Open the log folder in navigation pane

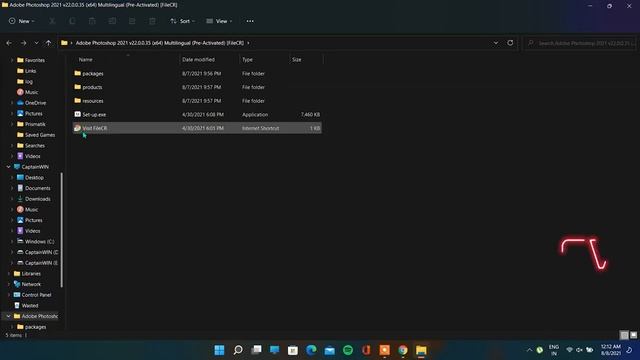click(x=29, y=81)
